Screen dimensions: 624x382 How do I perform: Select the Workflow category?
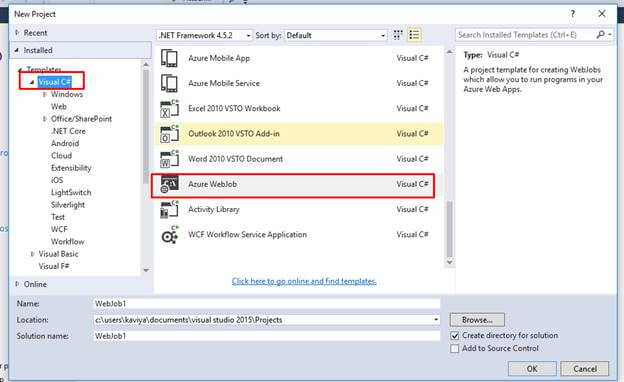click(x=67, y=242)
